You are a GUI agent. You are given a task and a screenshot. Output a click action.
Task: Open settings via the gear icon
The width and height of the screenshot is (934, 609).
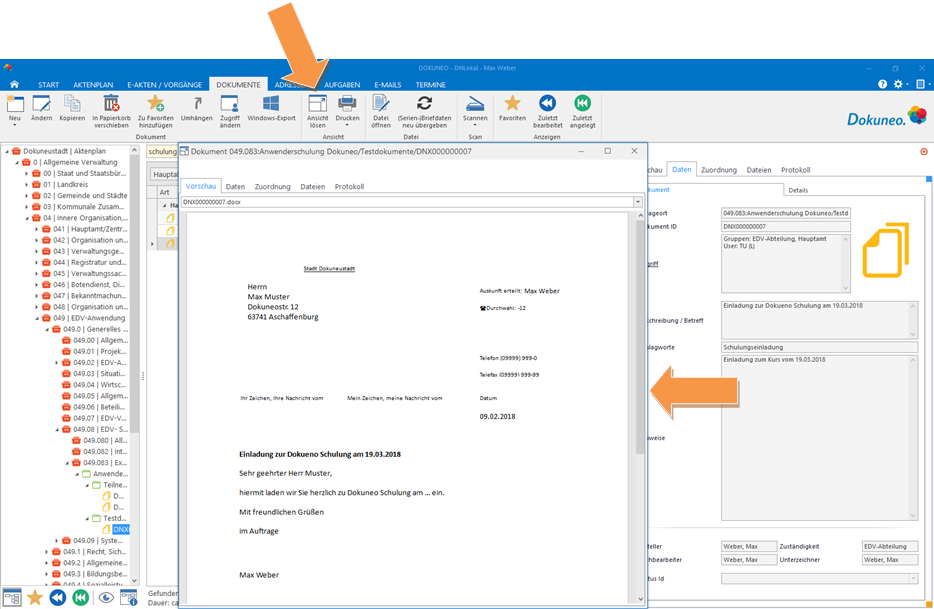(898, 84)
